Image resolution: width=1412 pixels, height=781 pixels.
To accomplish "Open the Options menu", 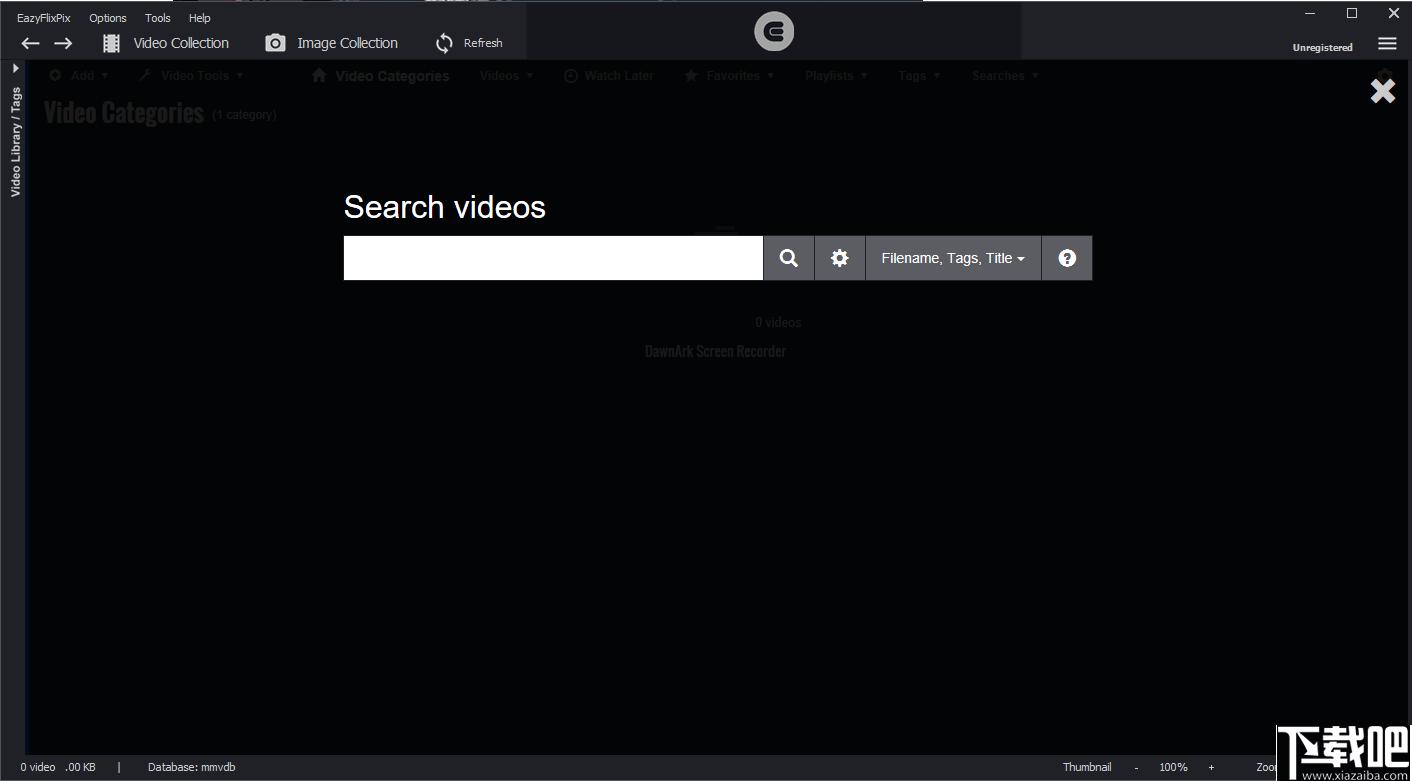I will [x=108, y=18].
